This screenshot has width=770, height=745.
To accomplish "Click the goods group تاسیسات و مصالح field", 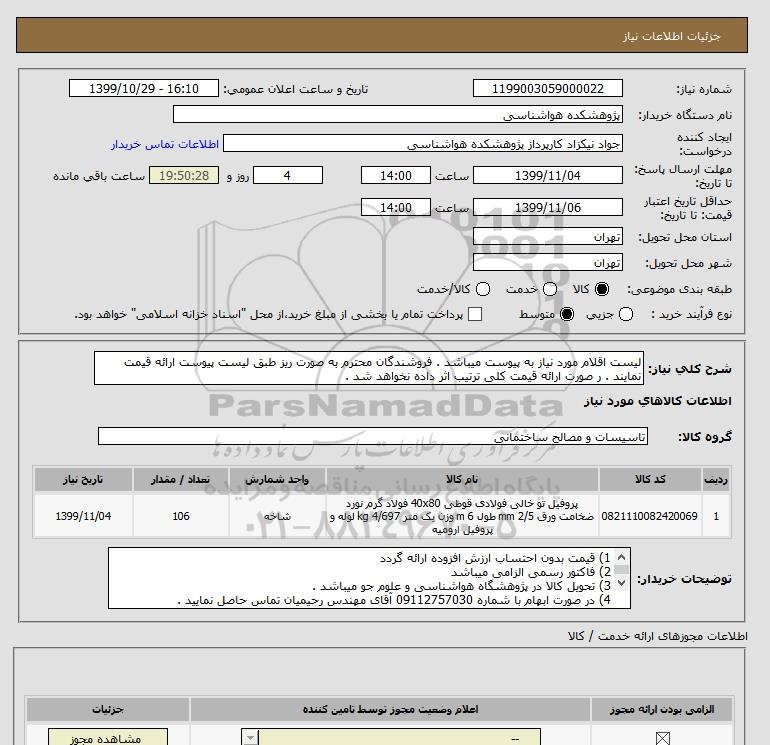I will 373,436.
